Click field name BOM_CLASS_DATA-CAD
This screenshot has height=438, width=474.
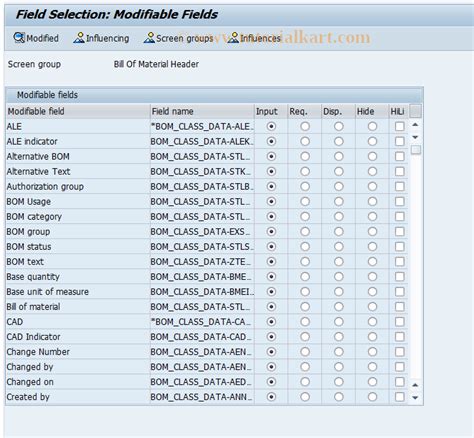click(202, 337)
